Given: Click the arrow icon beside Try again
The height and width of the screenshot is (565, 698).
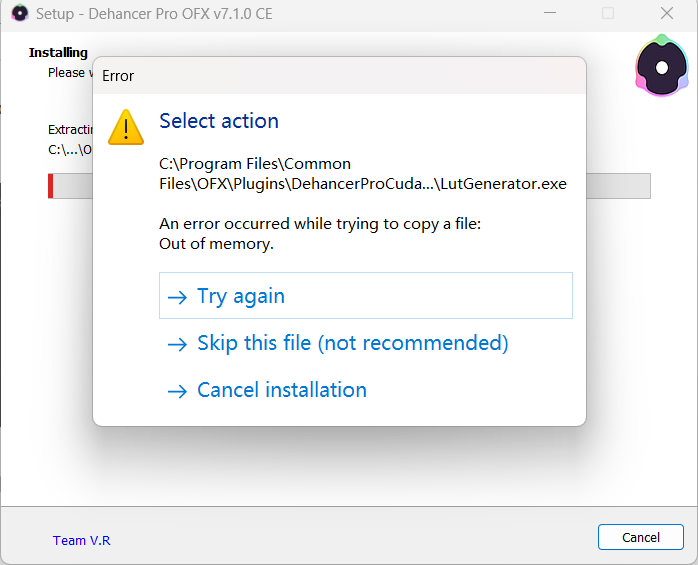Looking at the screenshot, I should click(x=178, y=297).
